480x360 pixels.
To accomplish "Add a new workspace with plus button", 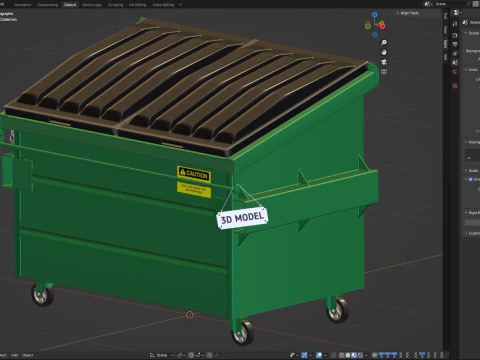I will click(x=180, y=5).
